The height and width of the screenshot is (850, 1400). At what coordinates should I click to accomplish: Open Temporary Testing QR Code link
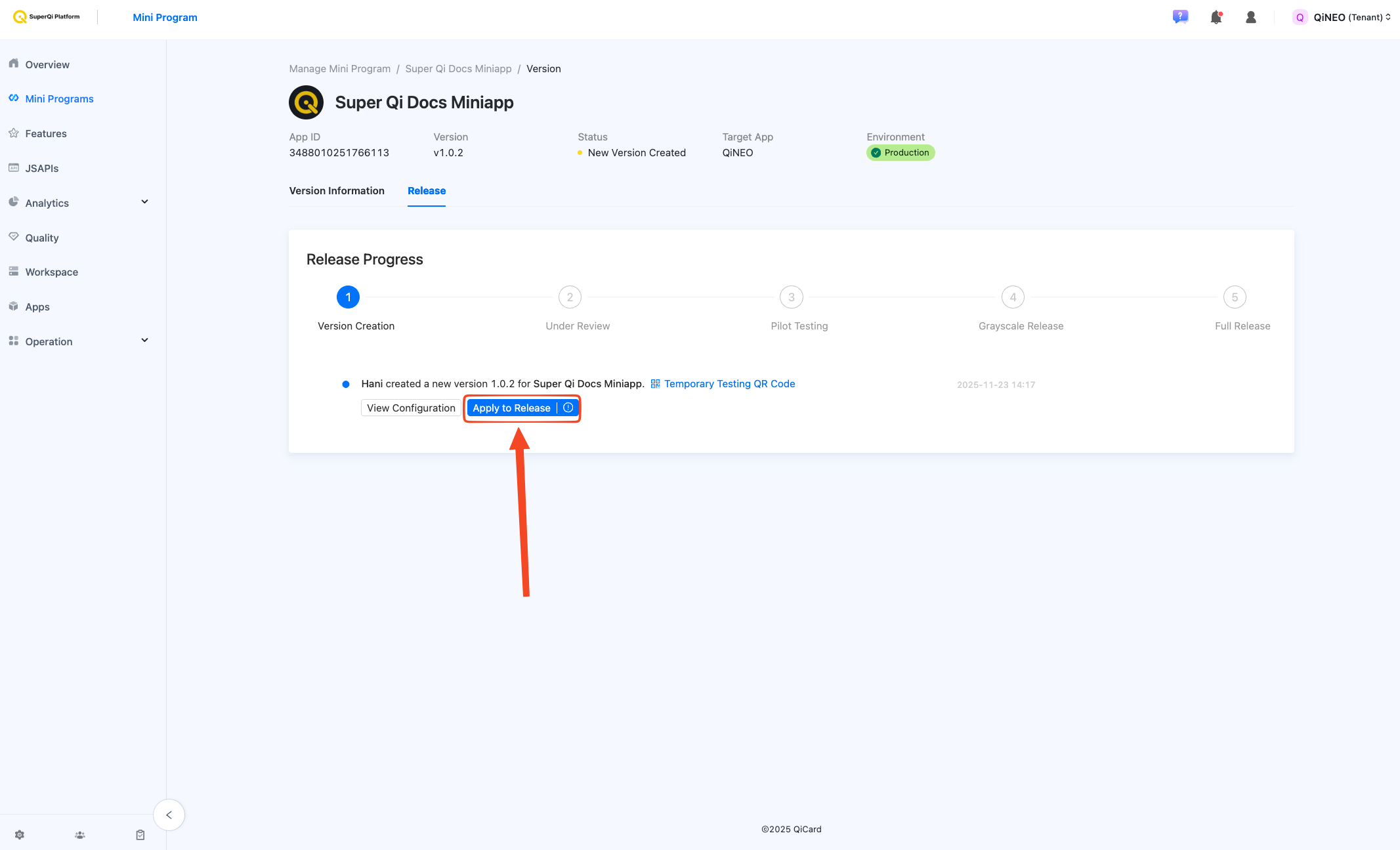point(729,384)
